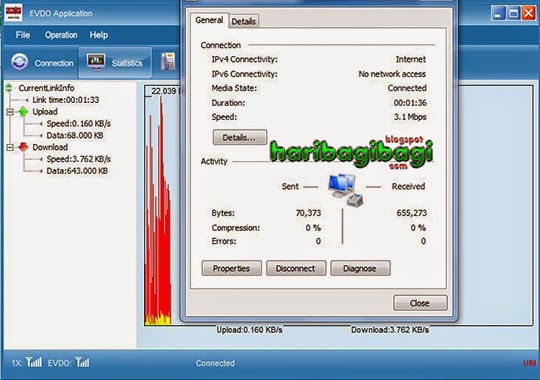Image resolution: width=540 pixels, height=380 pixels.
Task: Click the Diagnose button
Action: (x=360, y=268)
